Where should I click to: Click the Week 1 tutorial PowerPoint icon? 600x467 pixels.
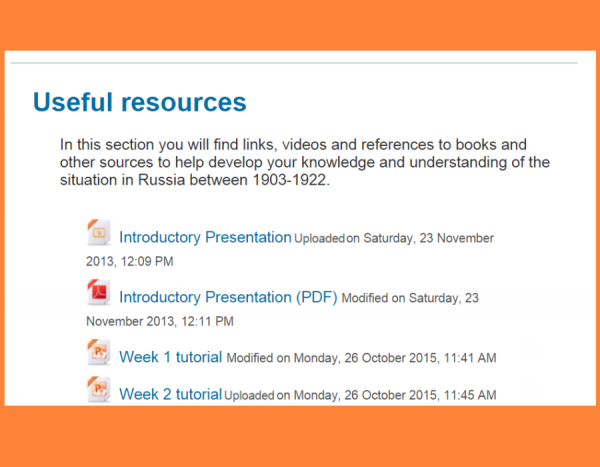coord(98,353)
